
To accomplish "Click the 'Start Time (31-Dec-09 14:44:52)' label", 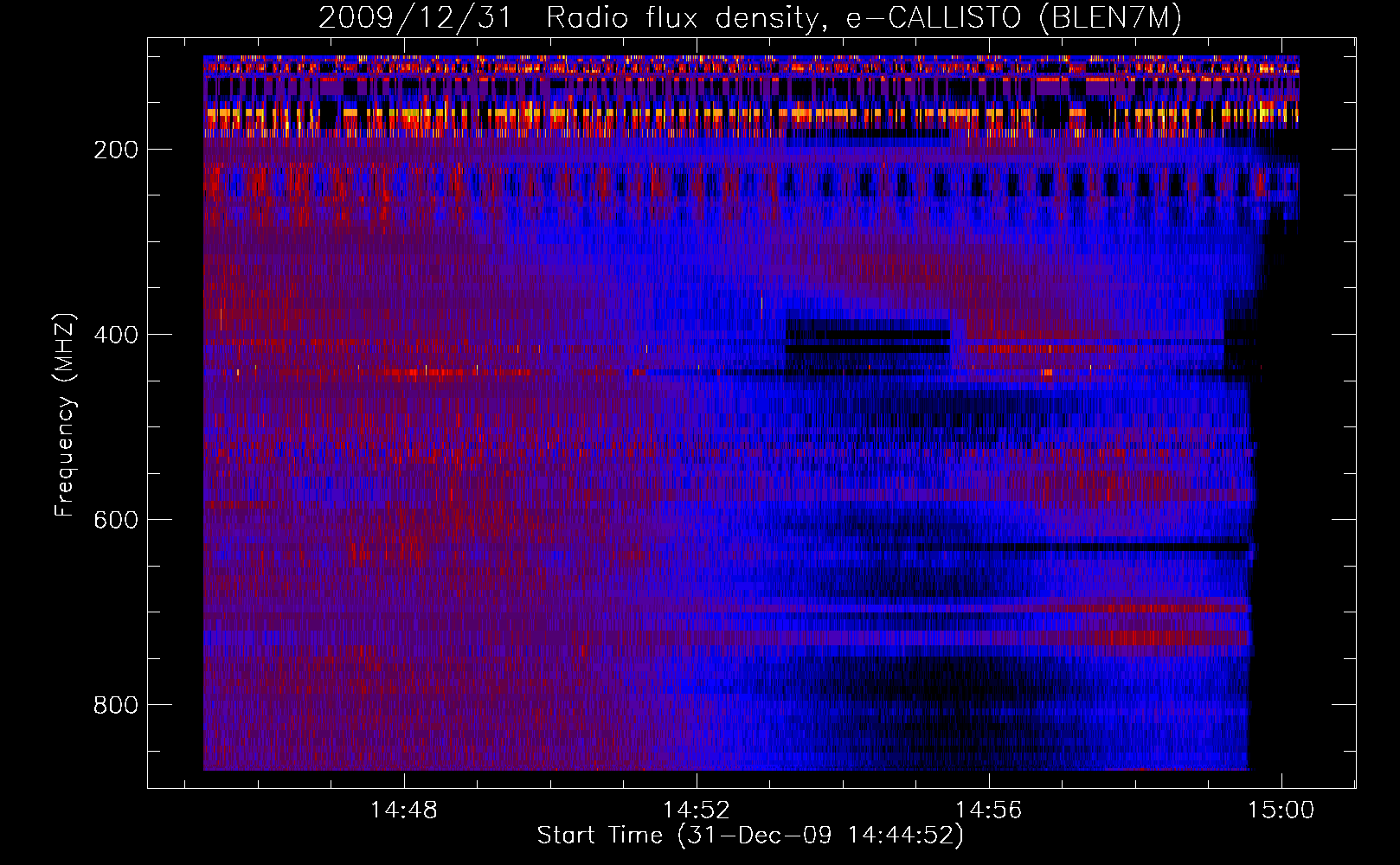I will [x=750, y=836].
